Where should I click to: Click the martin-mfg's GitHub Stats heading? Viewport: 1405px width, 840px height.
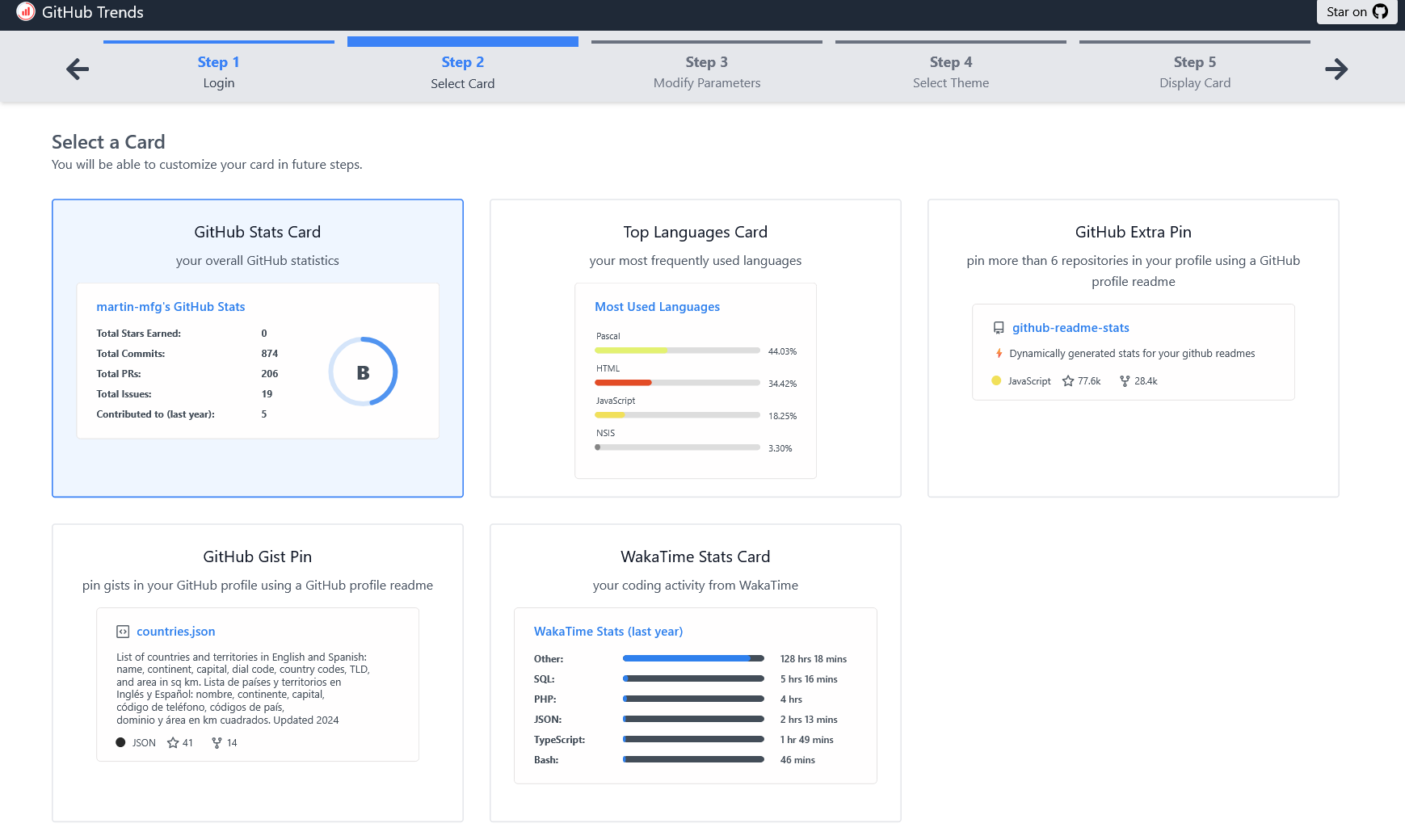tap(170, 307)
